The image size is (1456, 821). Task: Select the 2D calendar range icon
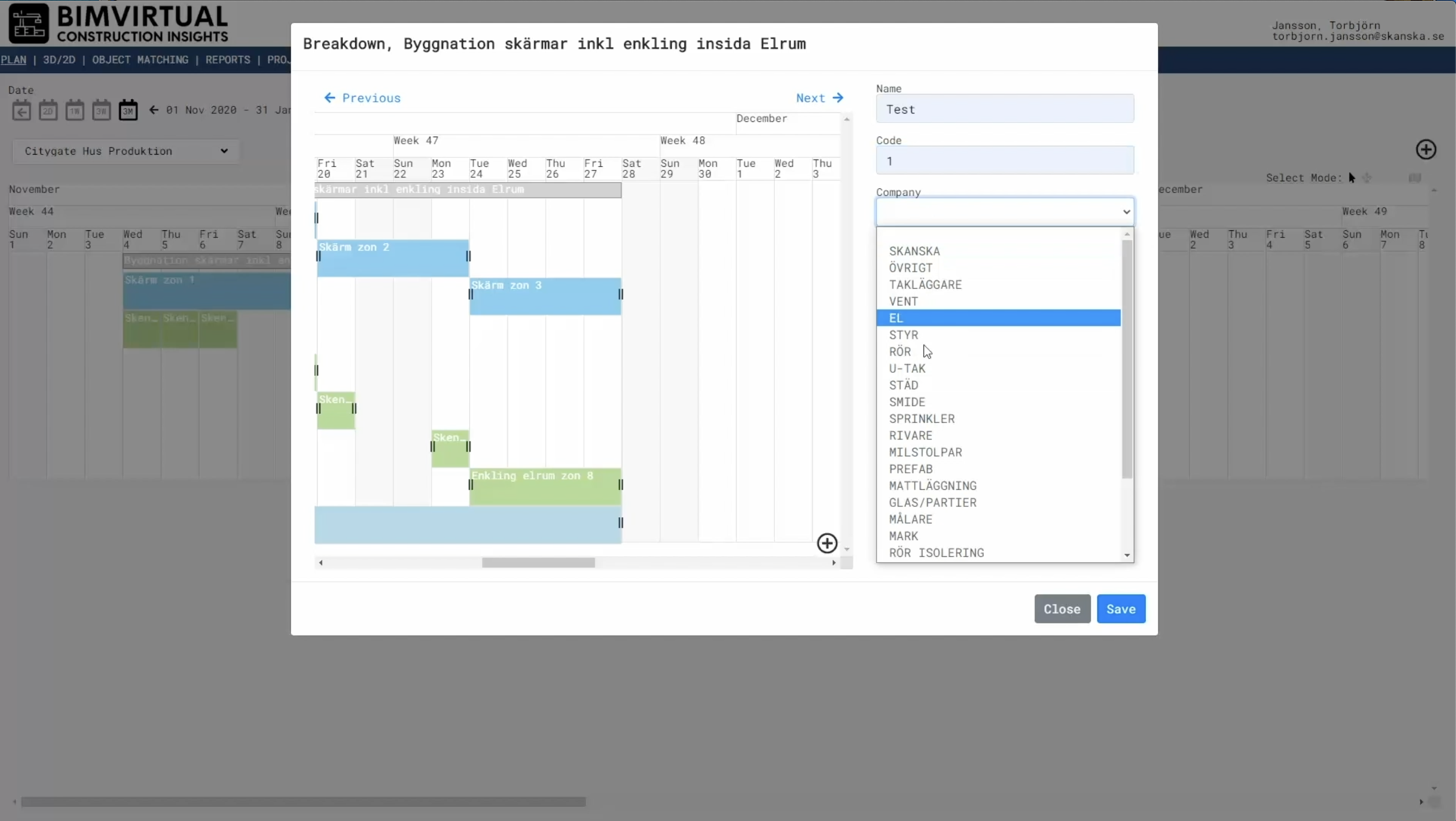click(x=48, y=110)
